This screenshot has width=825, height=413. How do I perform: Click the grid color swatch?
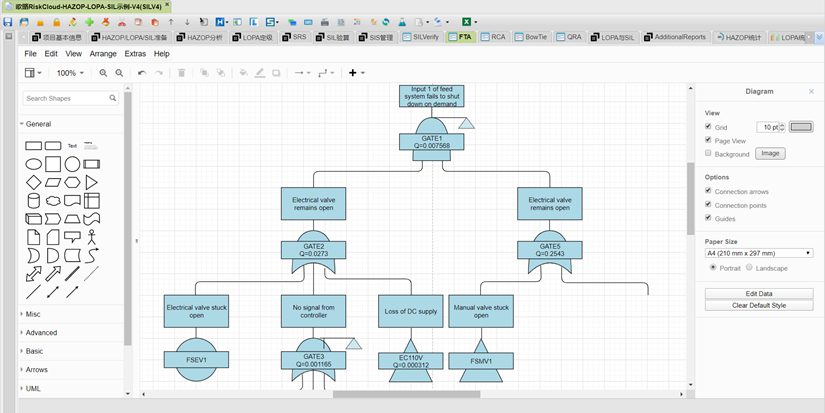(x=802, y=127)
